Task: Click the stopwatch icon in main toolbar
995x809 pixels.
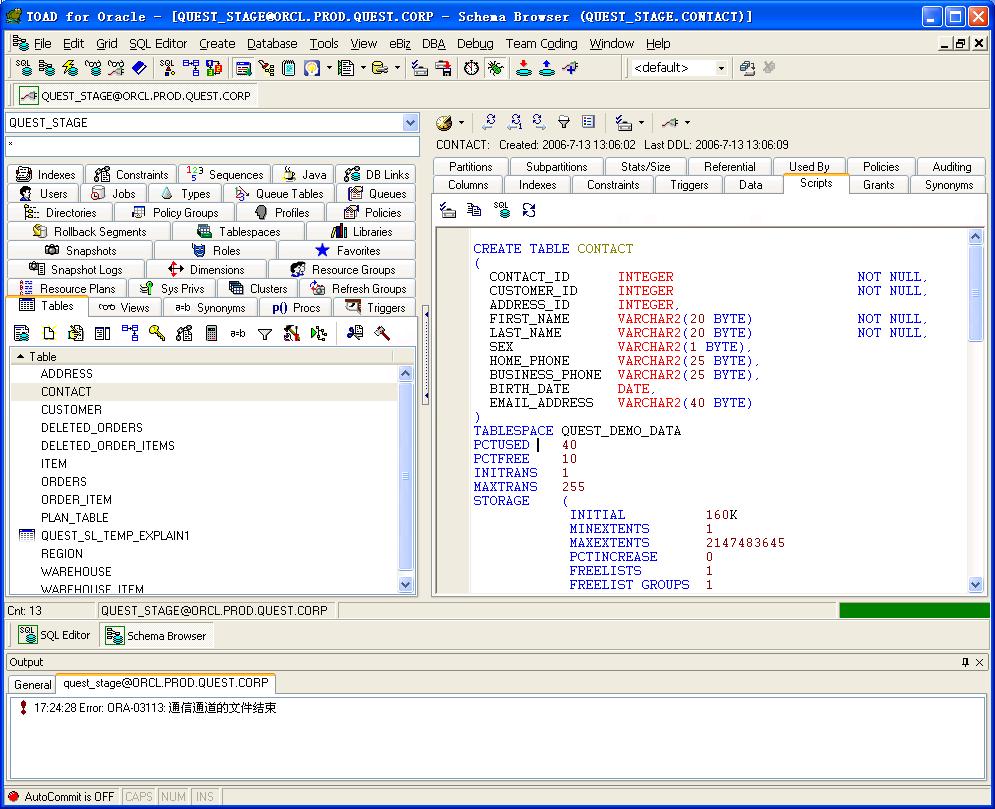Action: tap(471, 68)
